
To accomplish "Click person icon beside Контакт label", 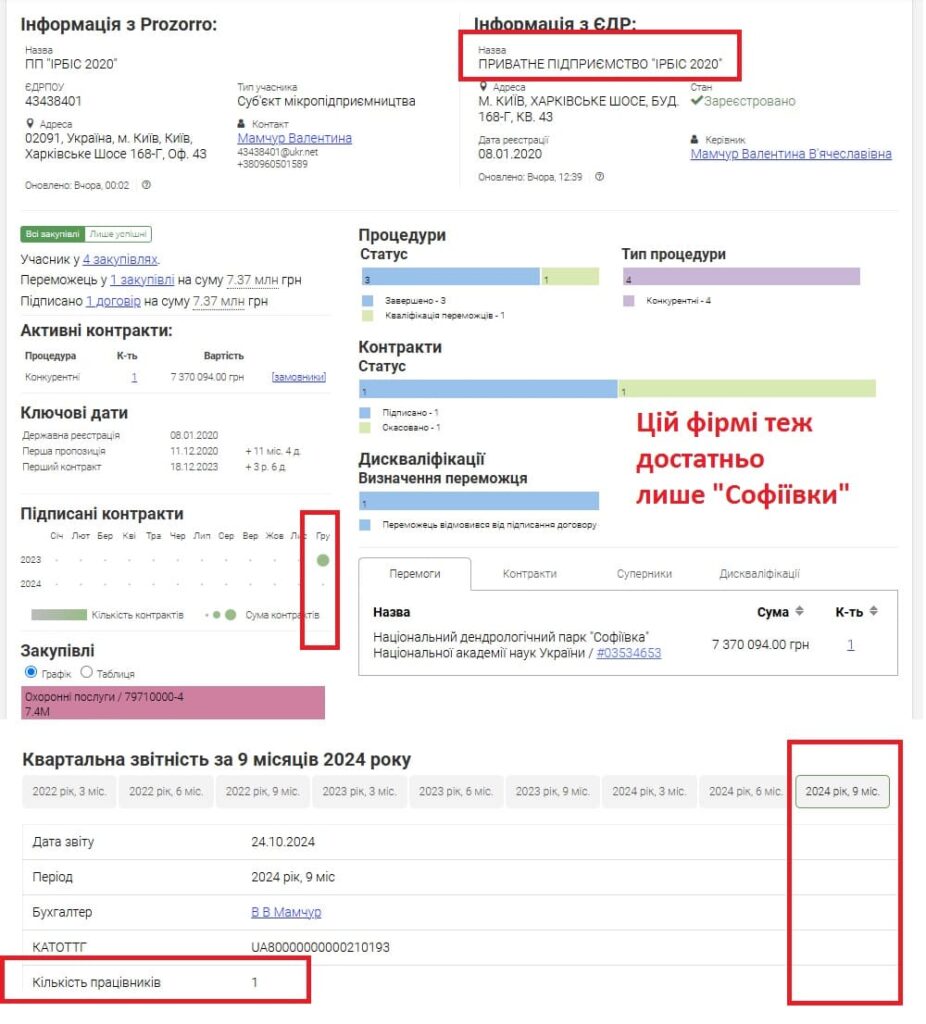I will coord(242,124).
